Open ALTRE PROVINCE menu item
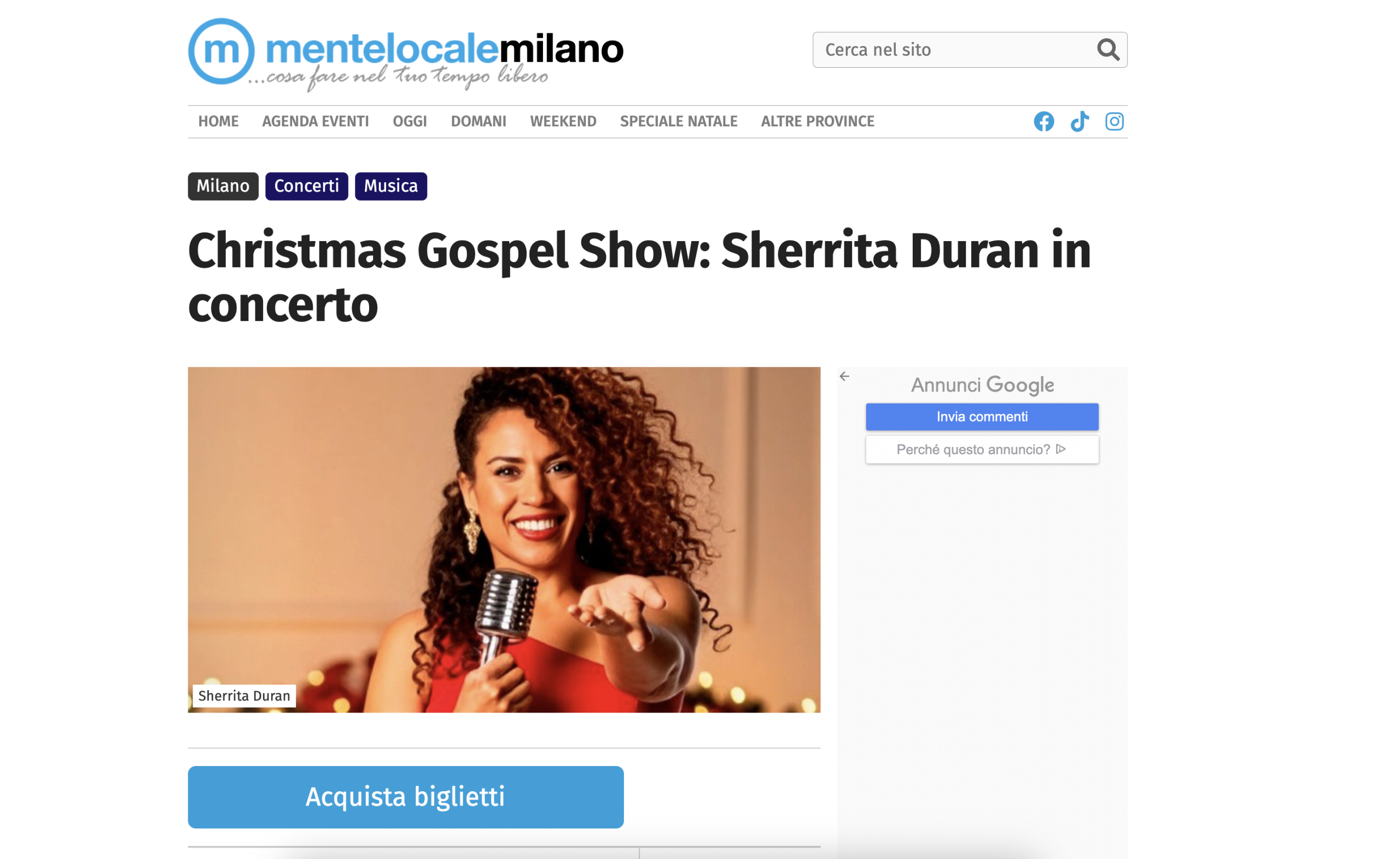The image size is (1400, 859). coord(818,121)
